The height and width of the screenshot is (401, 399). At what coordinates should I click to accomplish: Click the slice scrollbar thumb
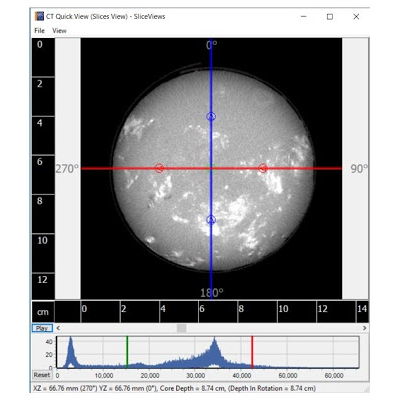click(181, 328)
